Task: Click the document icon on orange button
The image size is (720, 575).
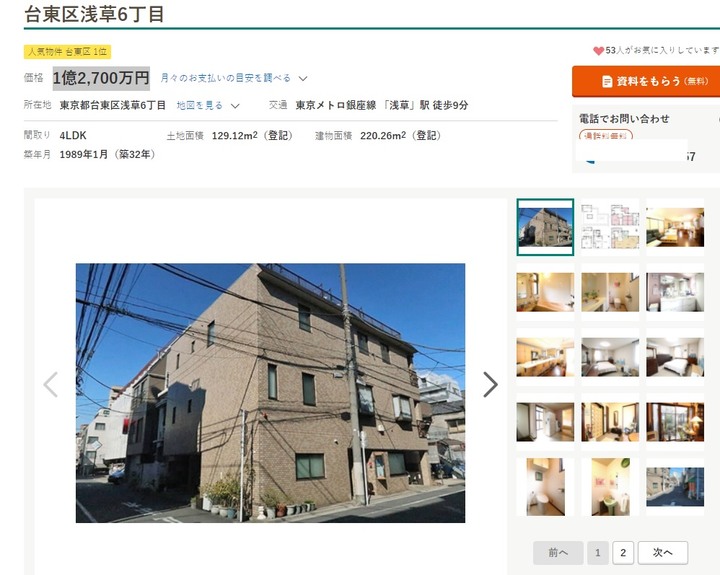Action: [607, 82]
